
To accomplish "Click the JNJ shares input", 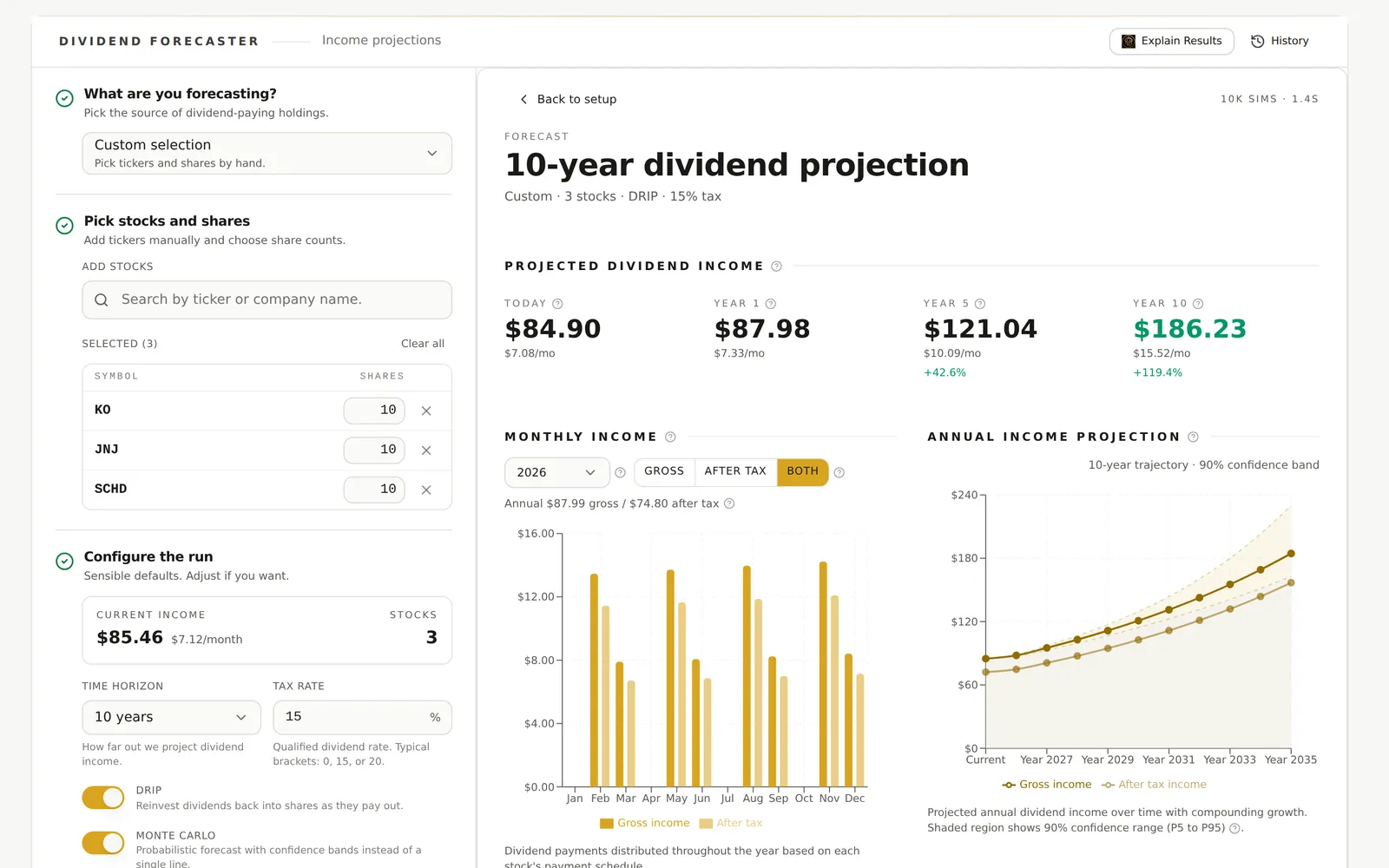I will tap(374, 450).
